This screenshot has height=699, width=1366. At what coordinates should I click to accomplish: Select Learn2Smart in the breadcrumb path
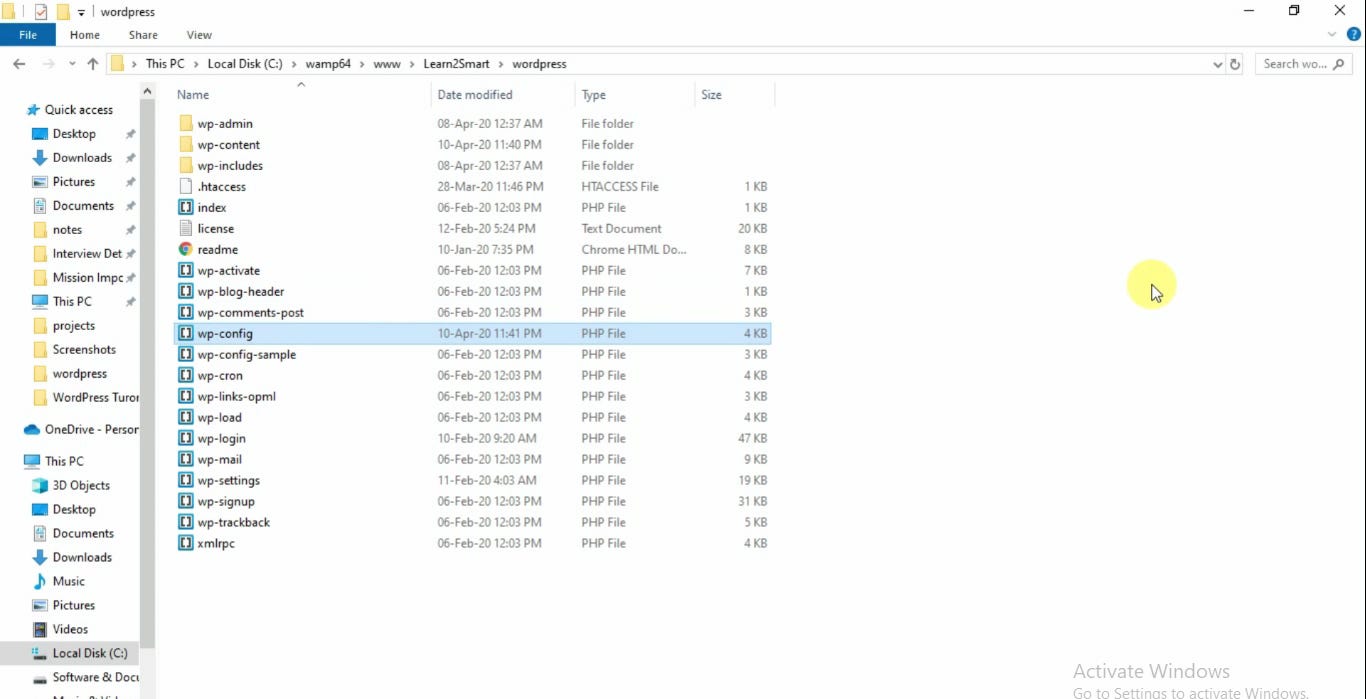(x=457, y=64)
